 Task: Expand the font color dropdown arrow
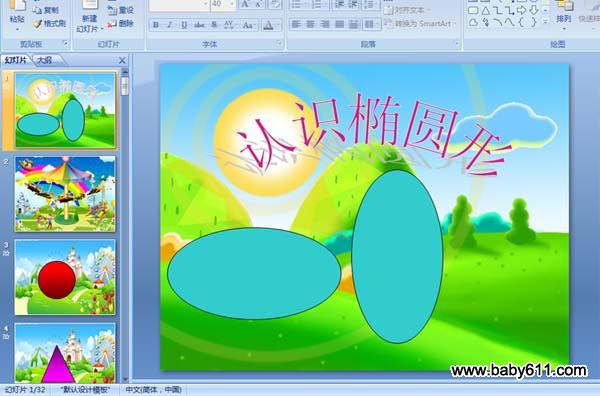click(x=279, y=25)
